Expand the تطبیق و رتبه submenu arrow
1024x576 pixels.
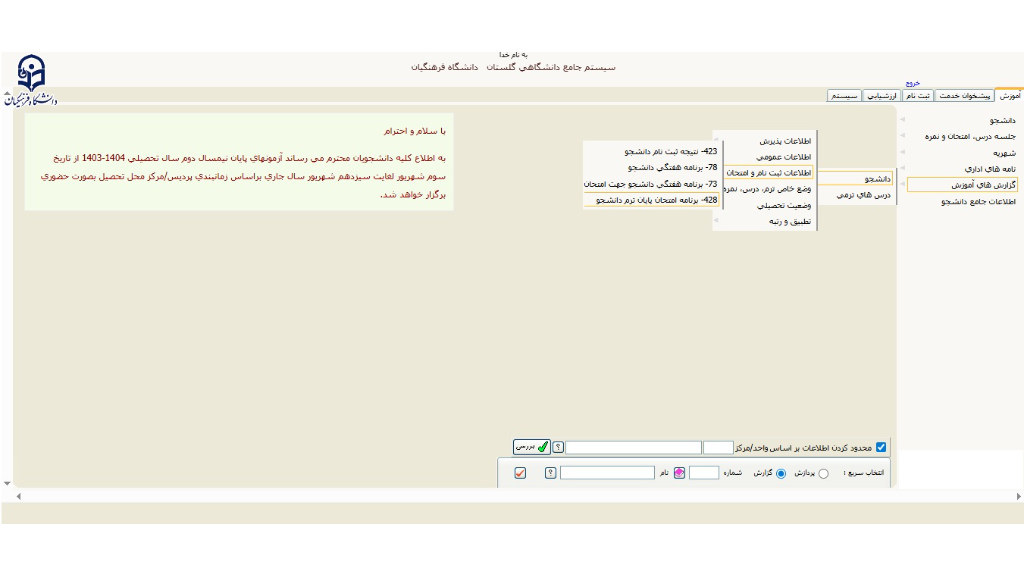pyautogui.click(x=717, y=220)
